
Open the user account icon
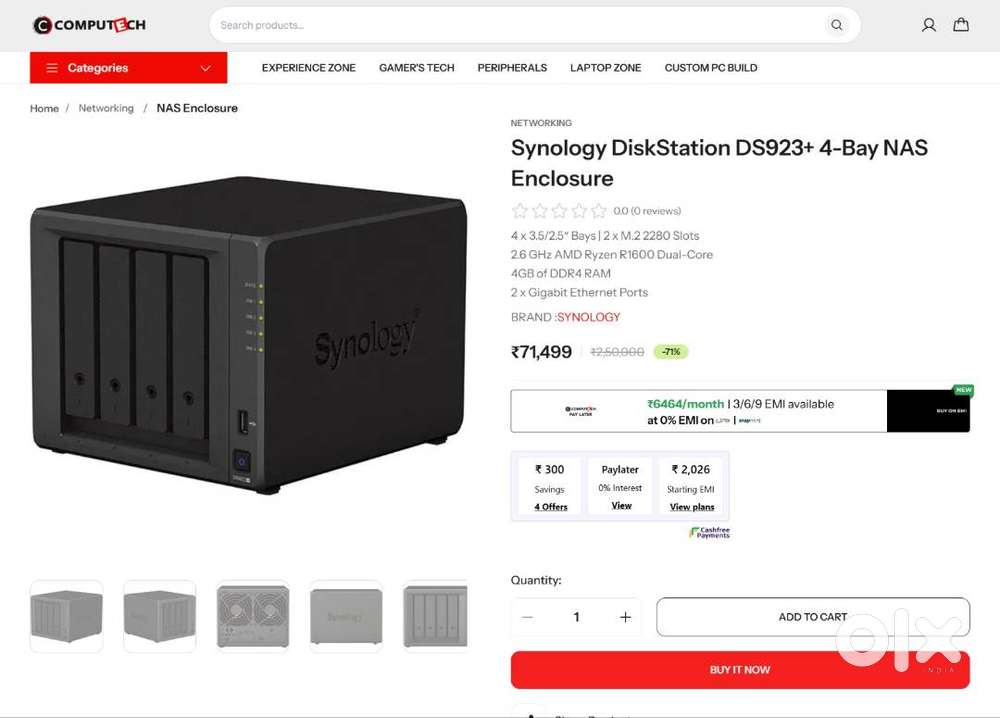coord(929,25)
